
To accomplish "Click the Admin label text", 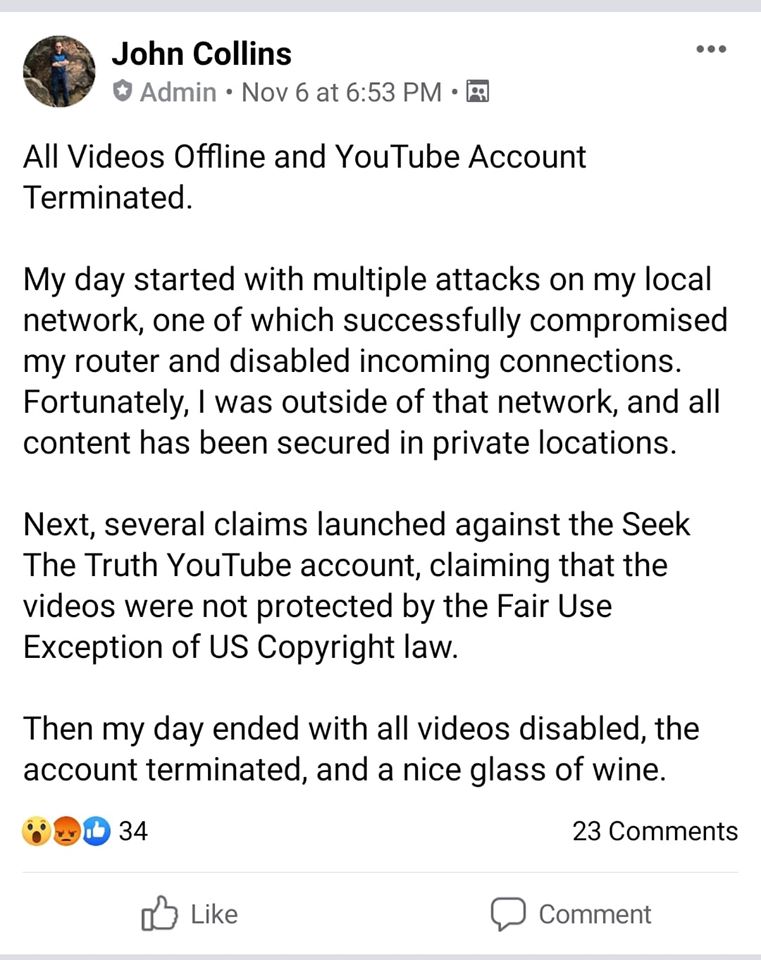I will click(x=178, y=93).
